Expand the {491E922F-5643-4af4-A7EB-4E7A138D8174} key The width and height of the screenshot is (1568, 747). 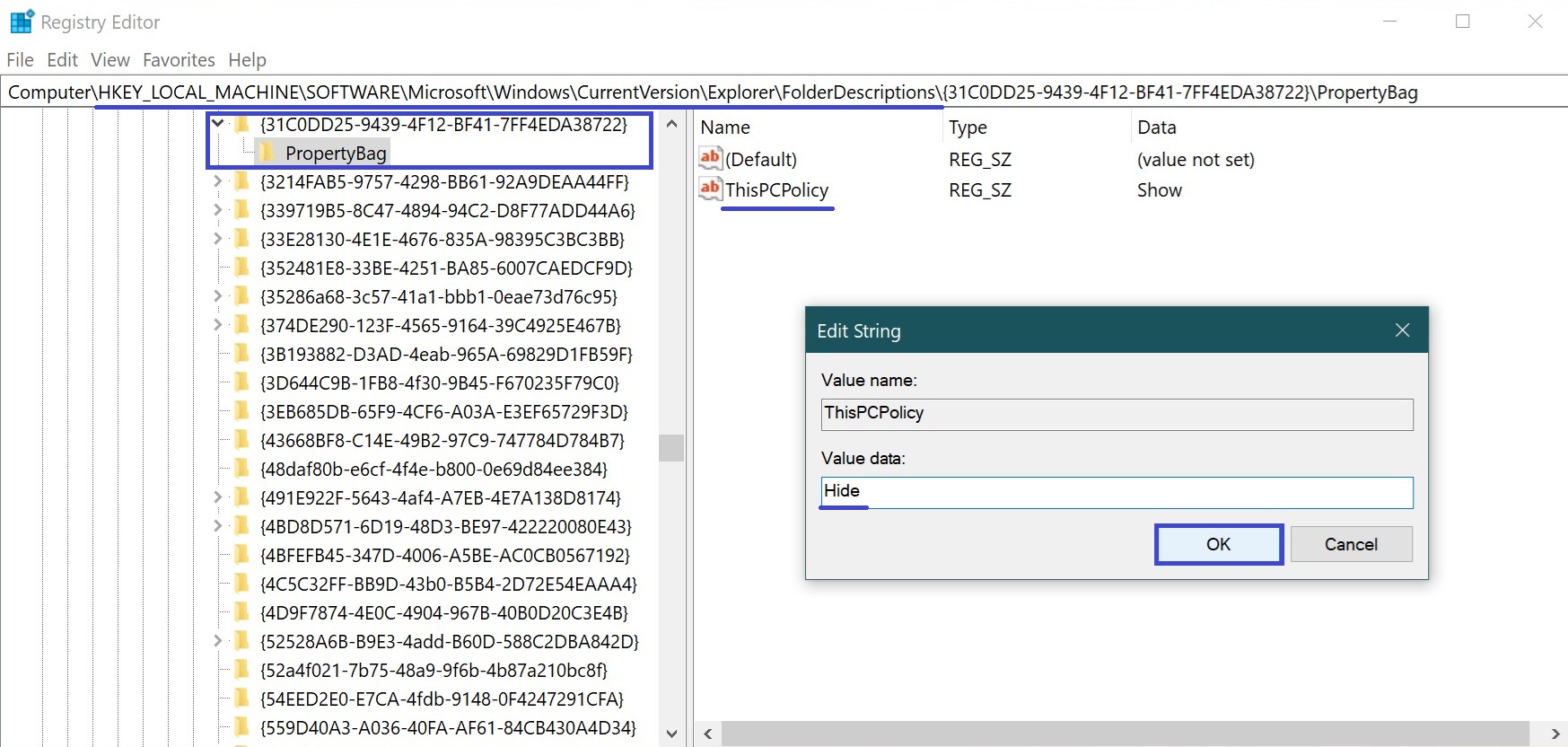[217, 497]
